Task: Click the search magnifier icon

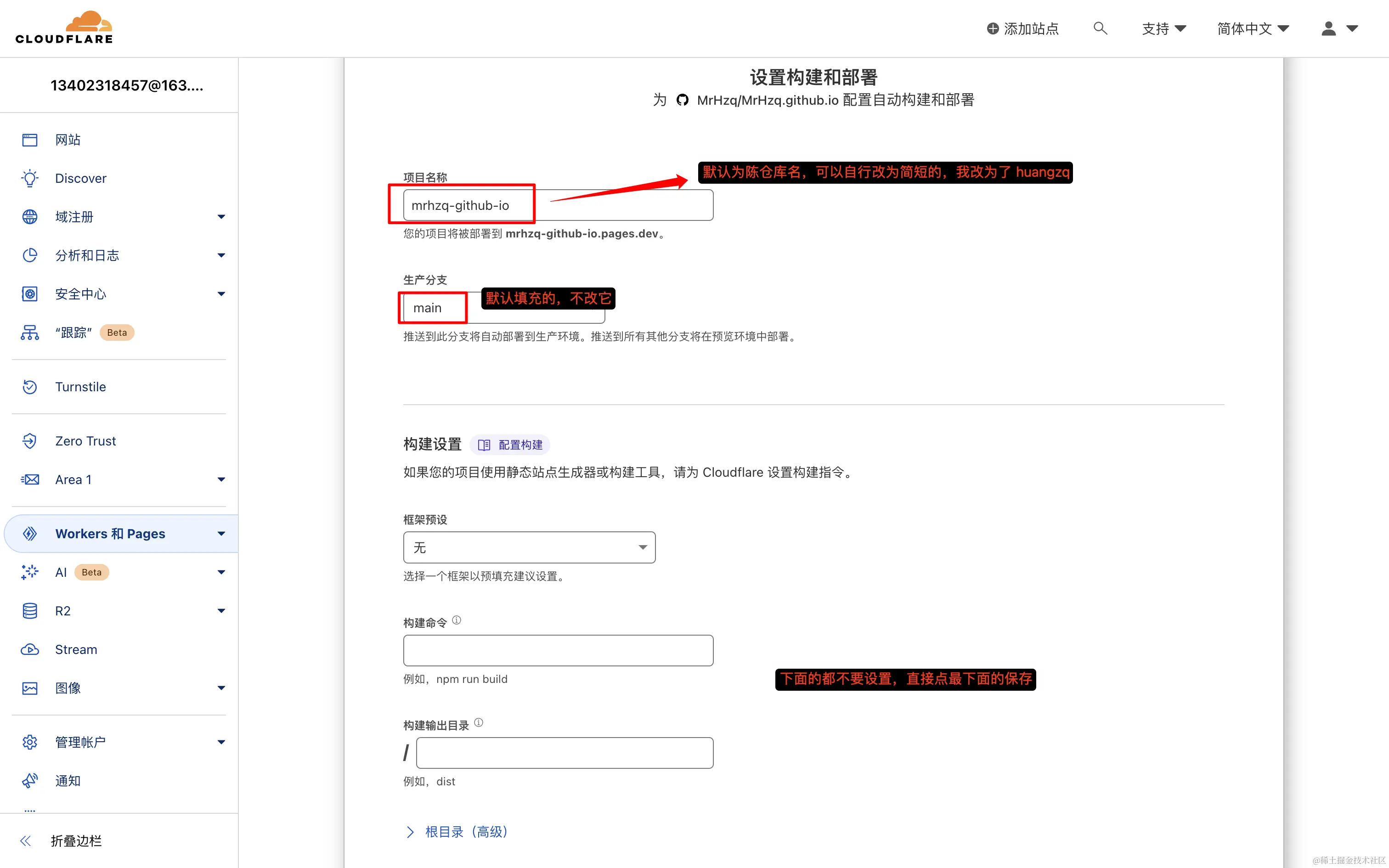Action: [x=1100, y=28]
